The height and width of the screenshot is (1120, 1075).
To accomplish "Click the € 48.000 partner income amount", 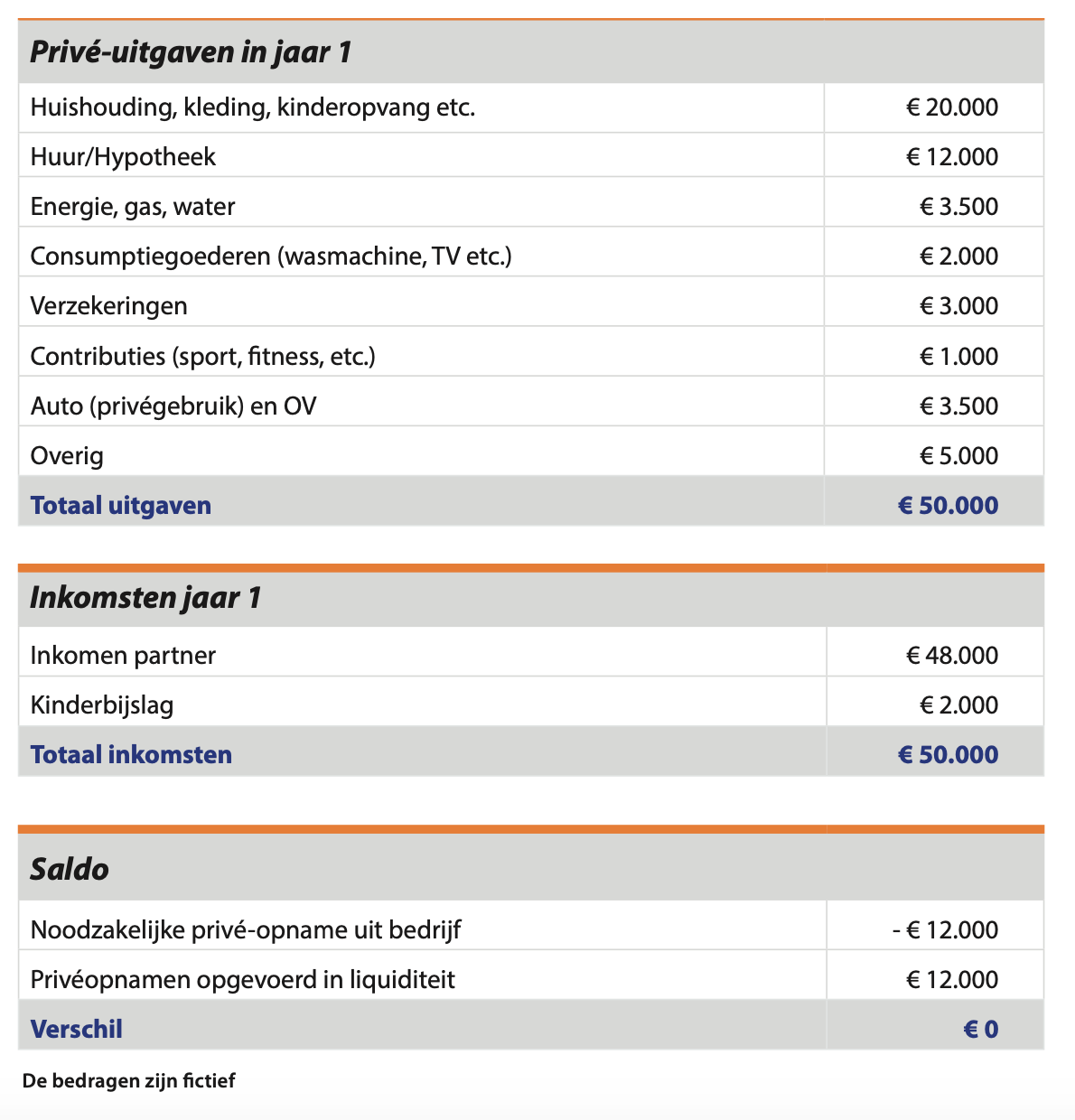I will (952, 655).
